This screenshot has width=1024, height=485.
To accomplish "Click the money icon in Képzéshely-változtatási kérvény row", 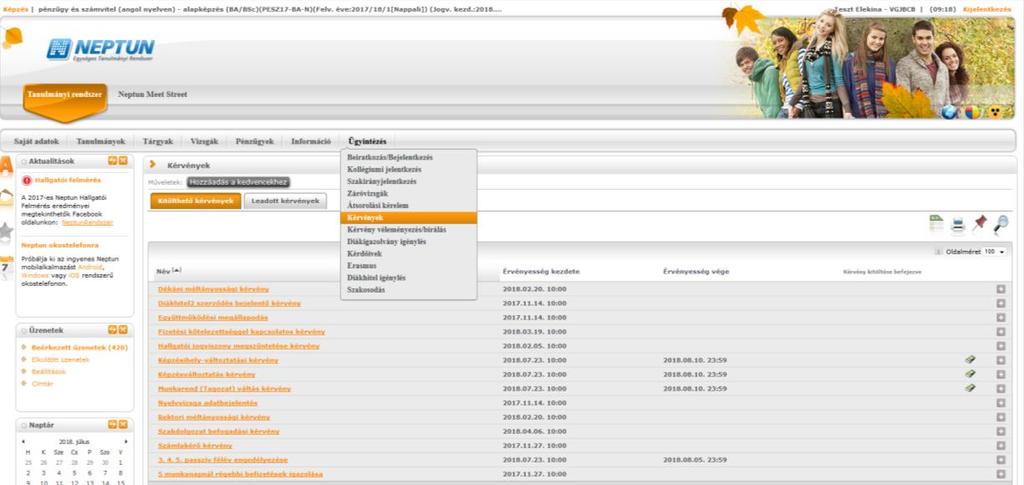I will (x=970, y=360).
